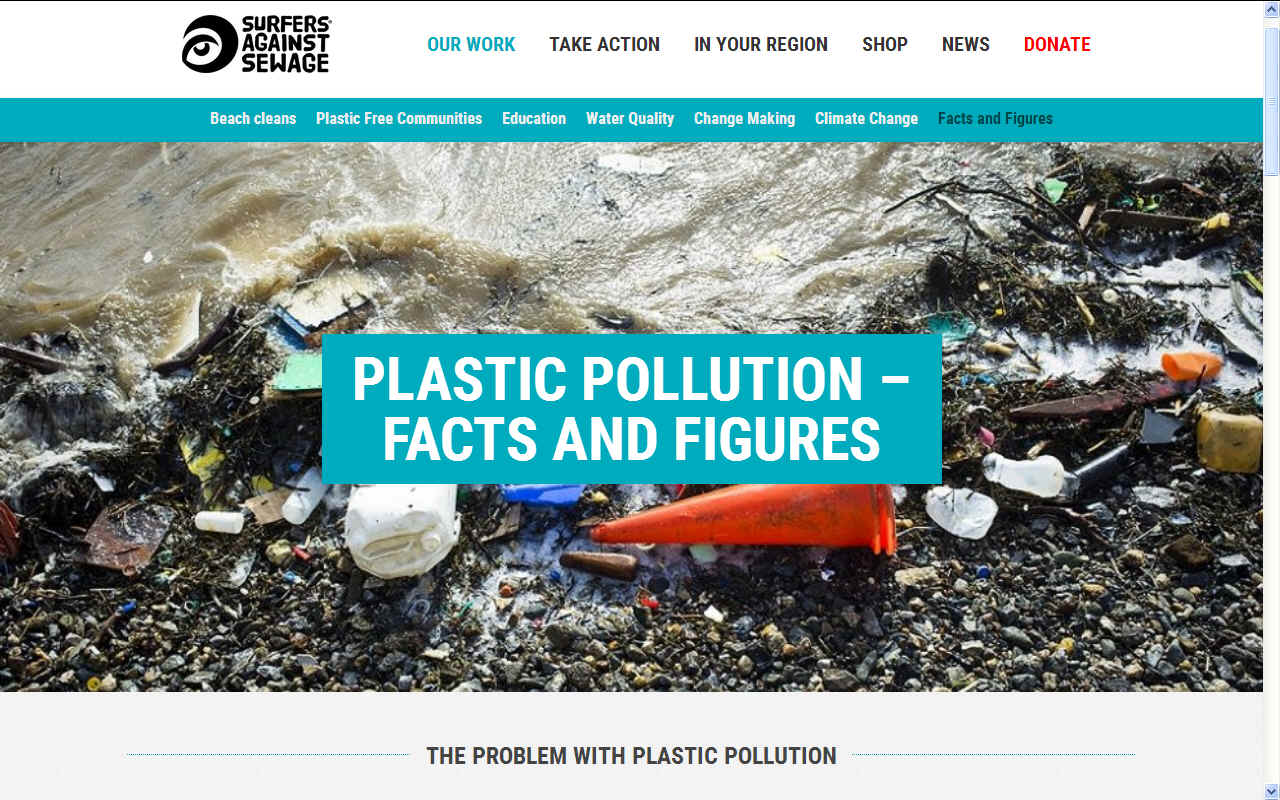Click the Plastic Pollution Facts and Figures banner
Viewport: 1280px width, 800px height.
click(631, 409)
